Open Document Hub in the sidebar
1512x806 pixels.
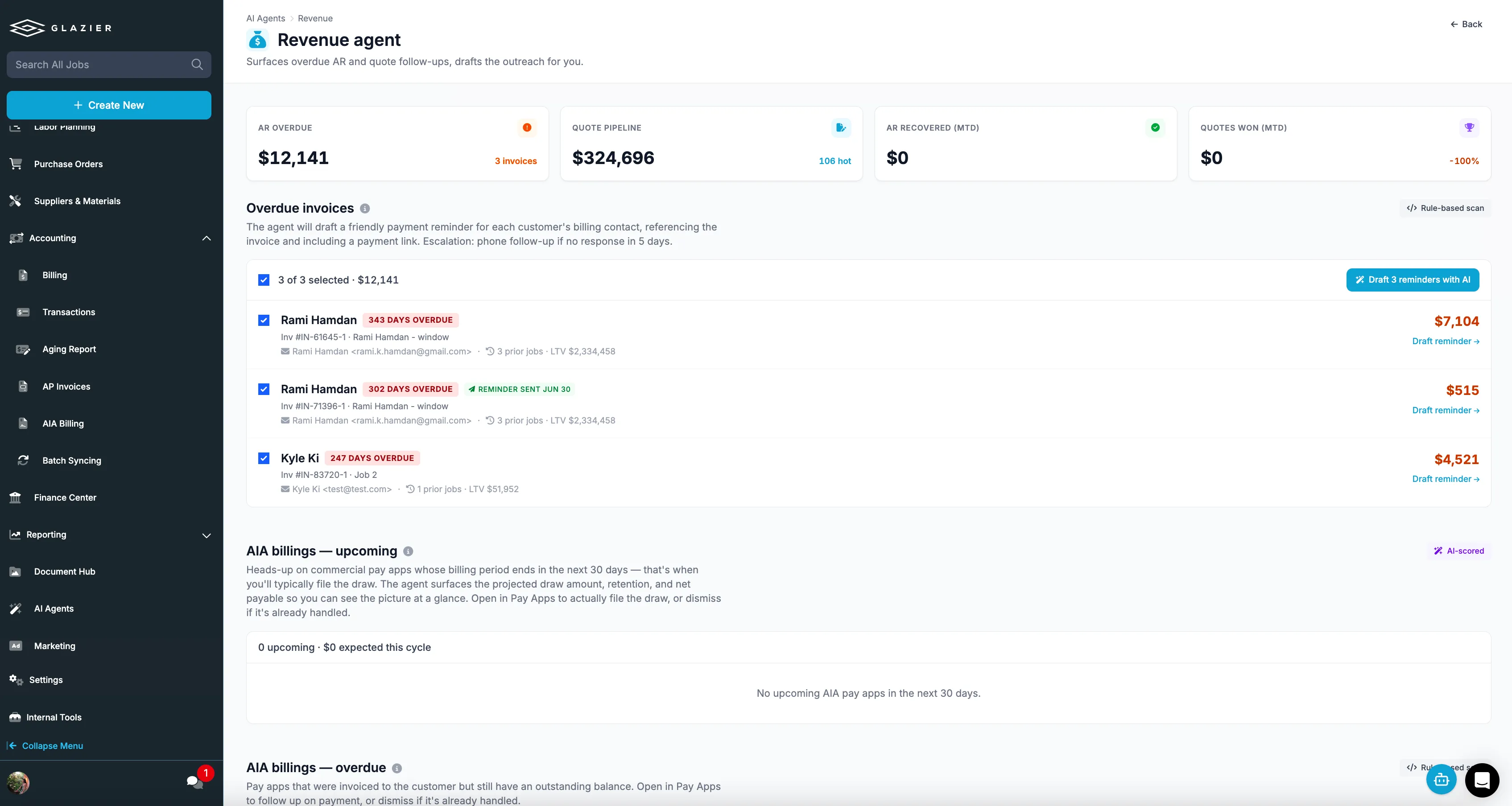click(x=65, y=572)
